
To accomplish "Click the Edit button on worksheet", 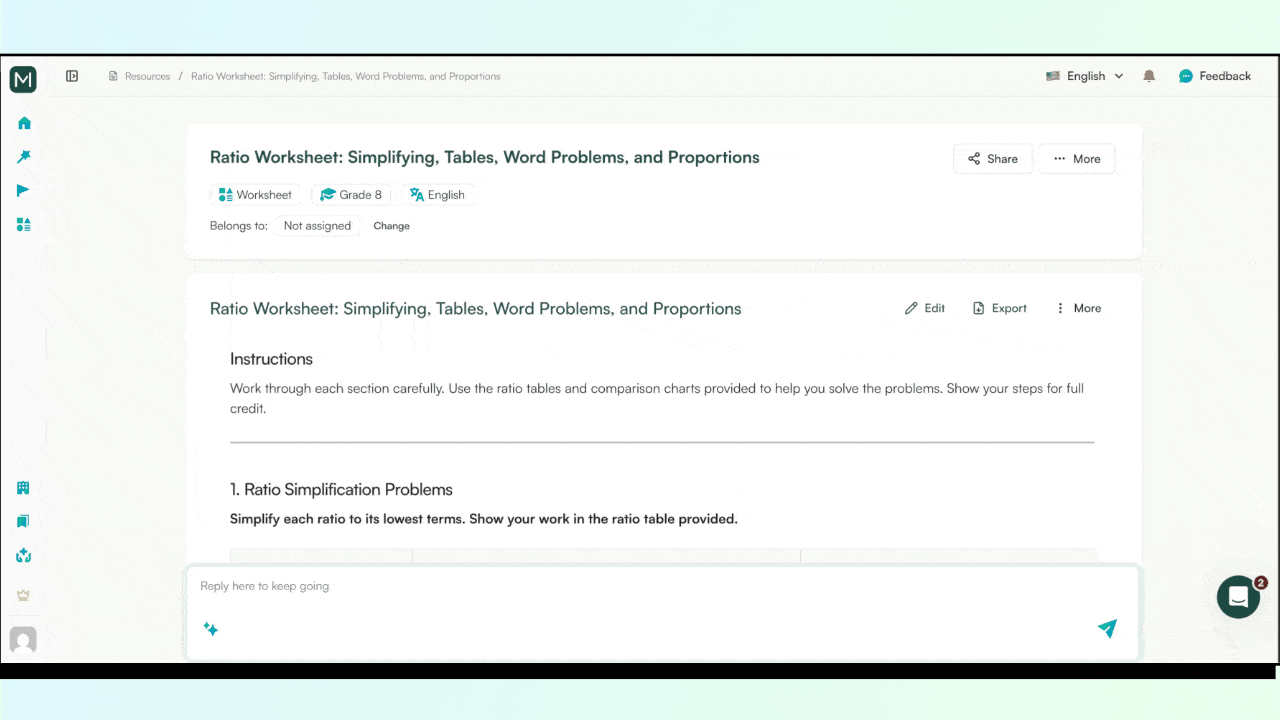I will point(925,308).
